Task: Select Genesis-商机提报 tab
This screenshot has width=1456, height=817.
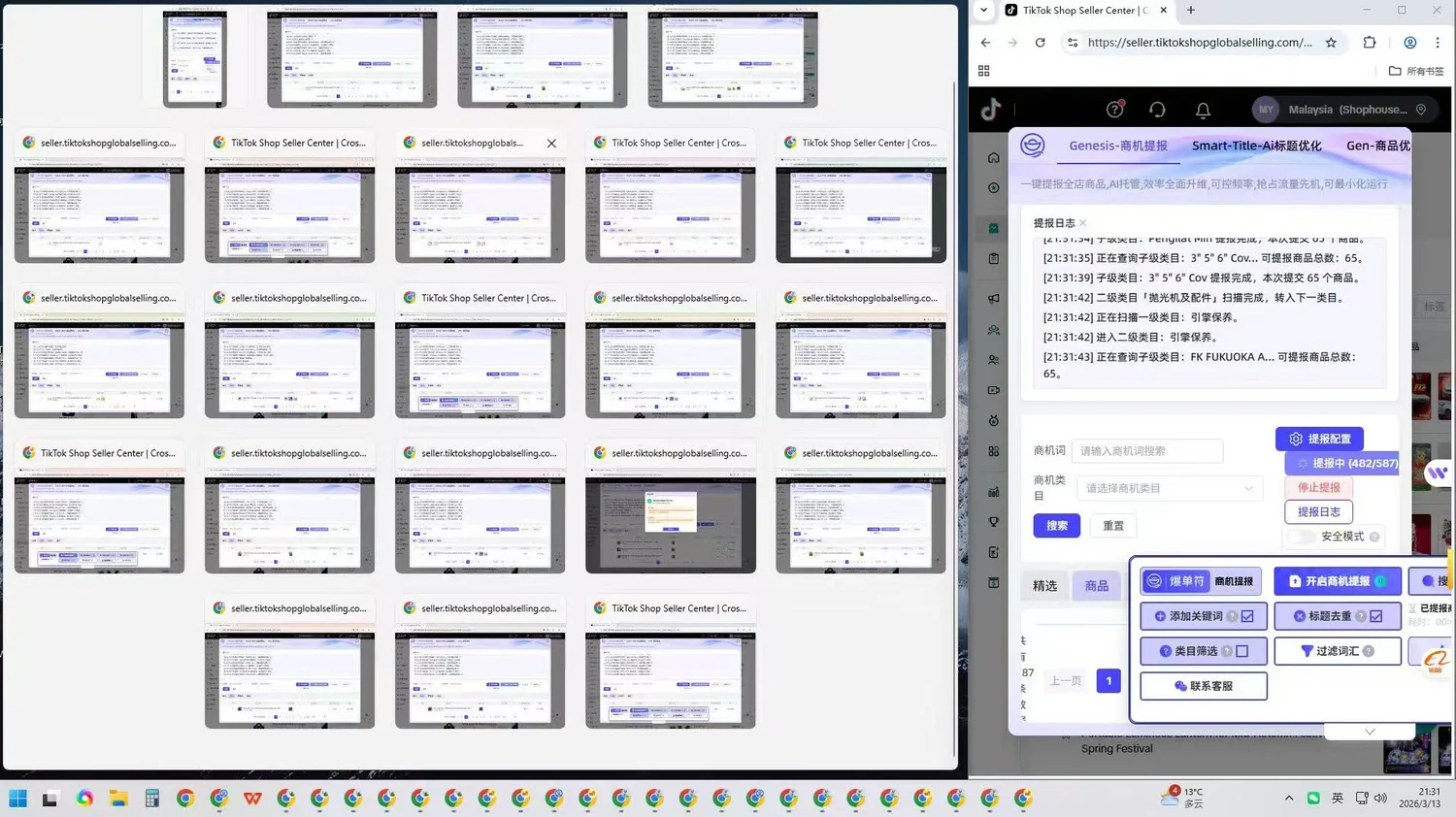Action: (x=1118, y=146)
